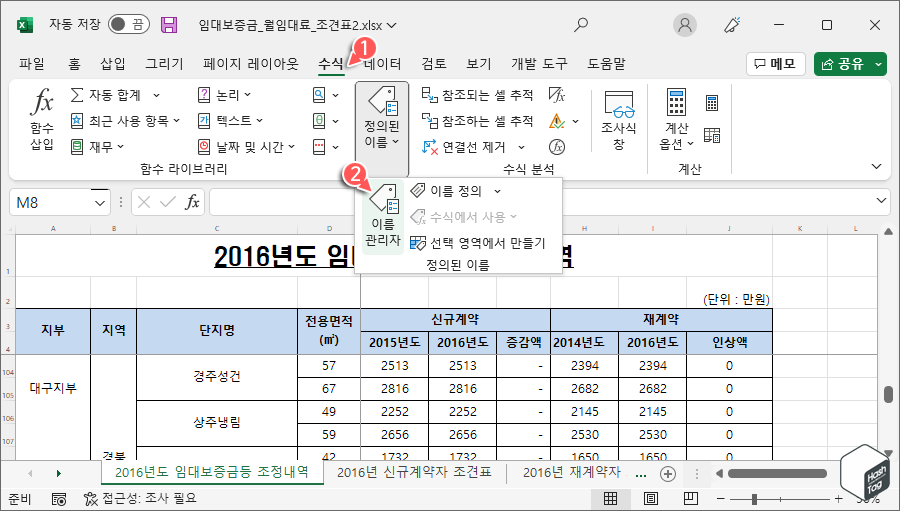Open the File (파일) tab
Viewport: 900px width, 511px height.
tap(32, 64)
